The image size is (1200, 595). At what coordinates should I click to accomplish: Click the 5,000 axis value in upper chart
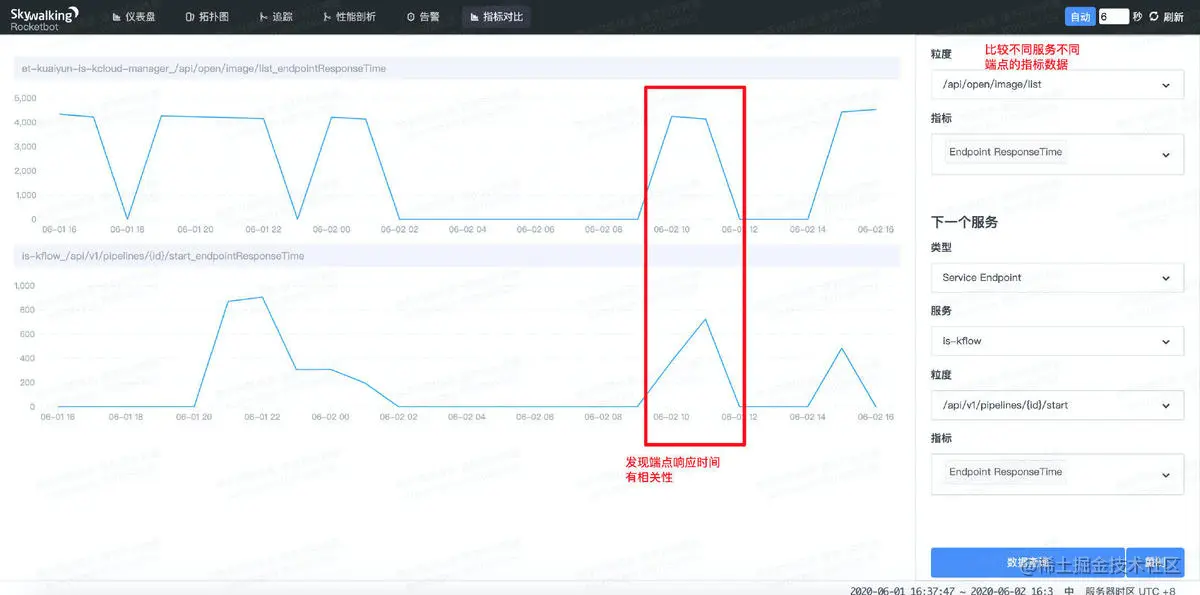click(24, 98)
